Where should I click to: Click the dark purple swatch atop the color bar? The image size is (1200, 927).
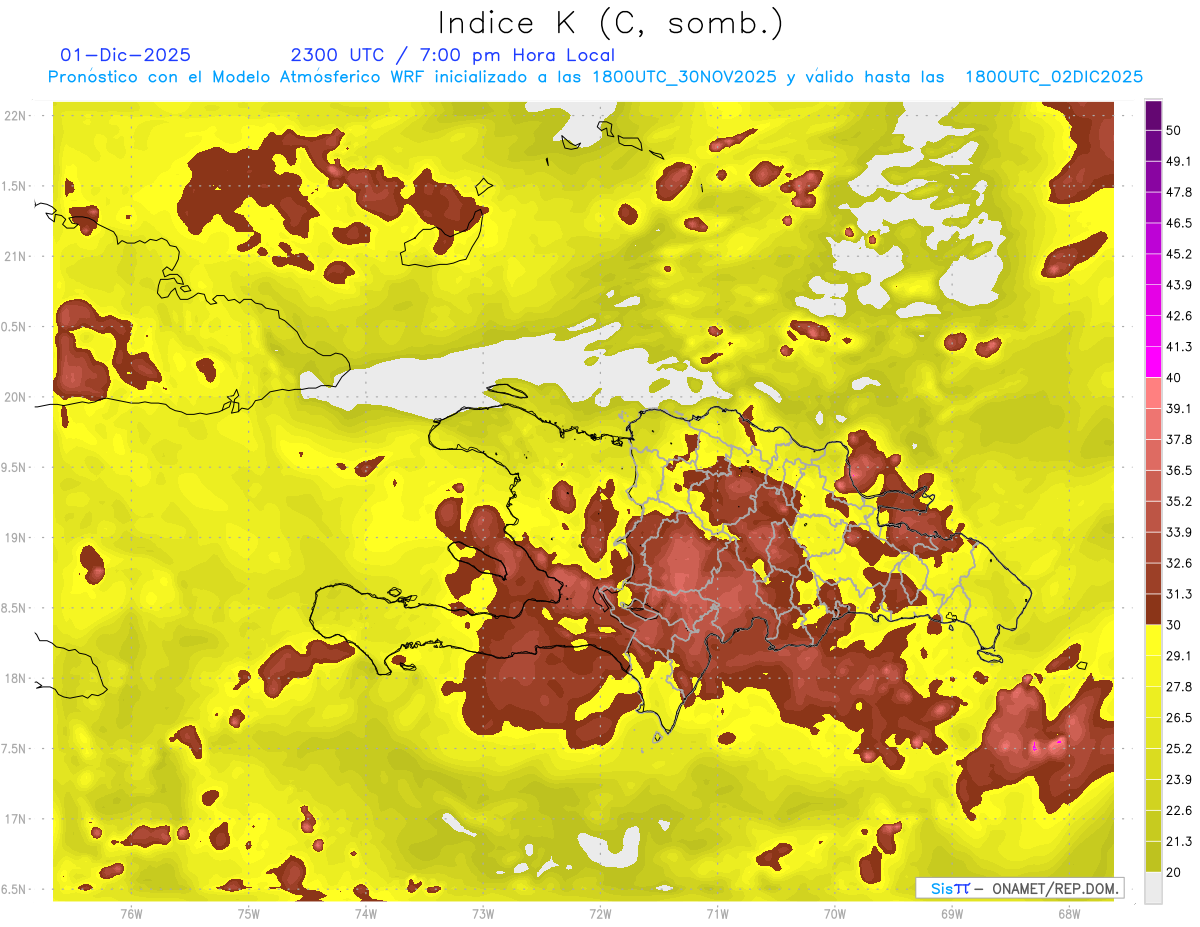1153,115
